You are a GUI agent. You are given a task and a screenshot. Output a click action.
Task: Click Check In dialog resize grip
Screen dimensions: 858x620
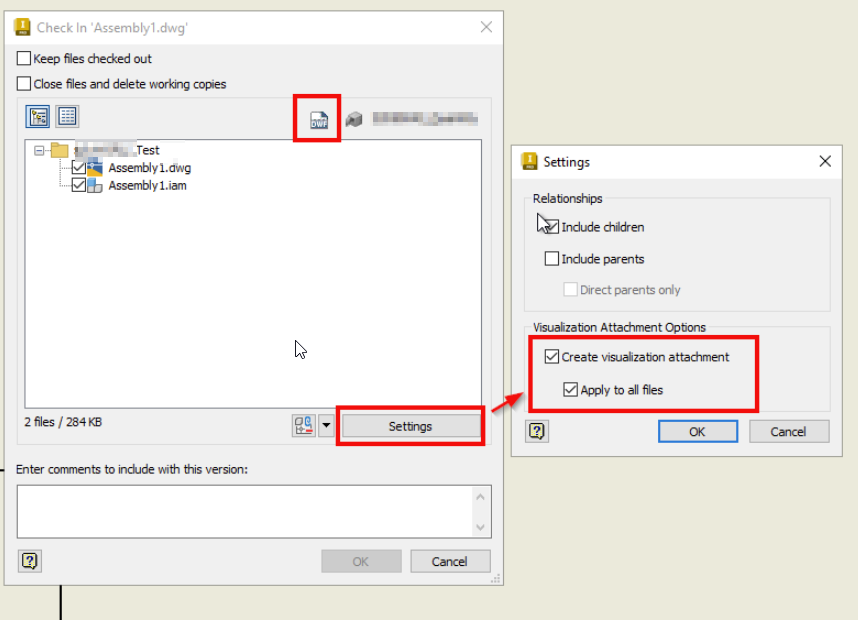pos(496,578)
